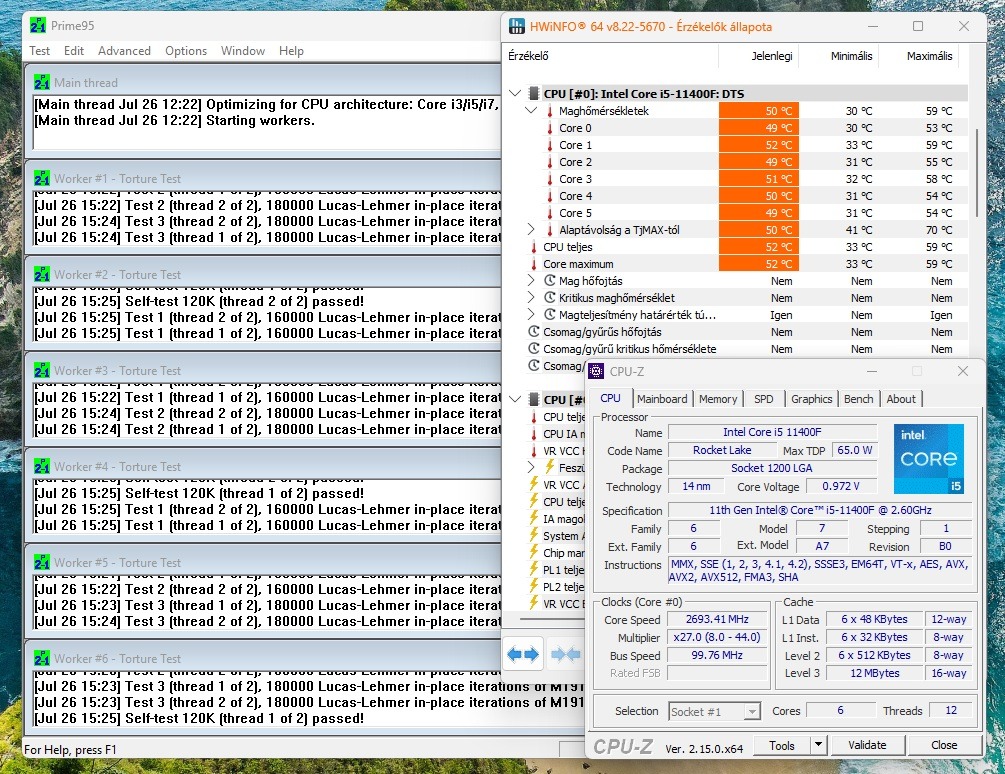Click Worker #2 Torture Test window icon
Image resolution: width=1005 pixels, height=774 pixels.
pyautogui.click(x=42, y=274)
